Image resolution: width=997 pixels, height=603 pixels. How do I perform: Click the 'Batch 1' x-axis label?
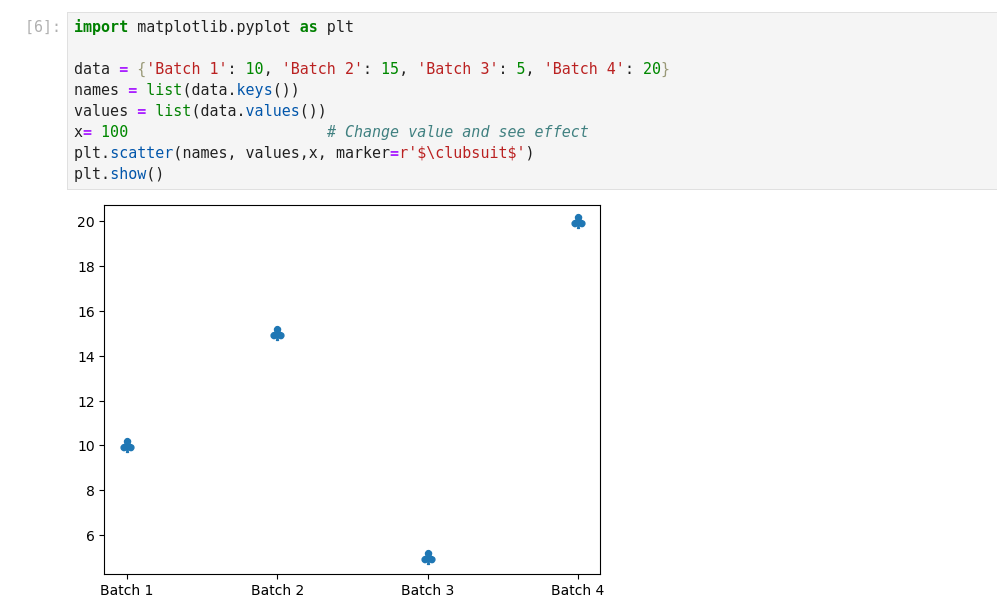127,590
